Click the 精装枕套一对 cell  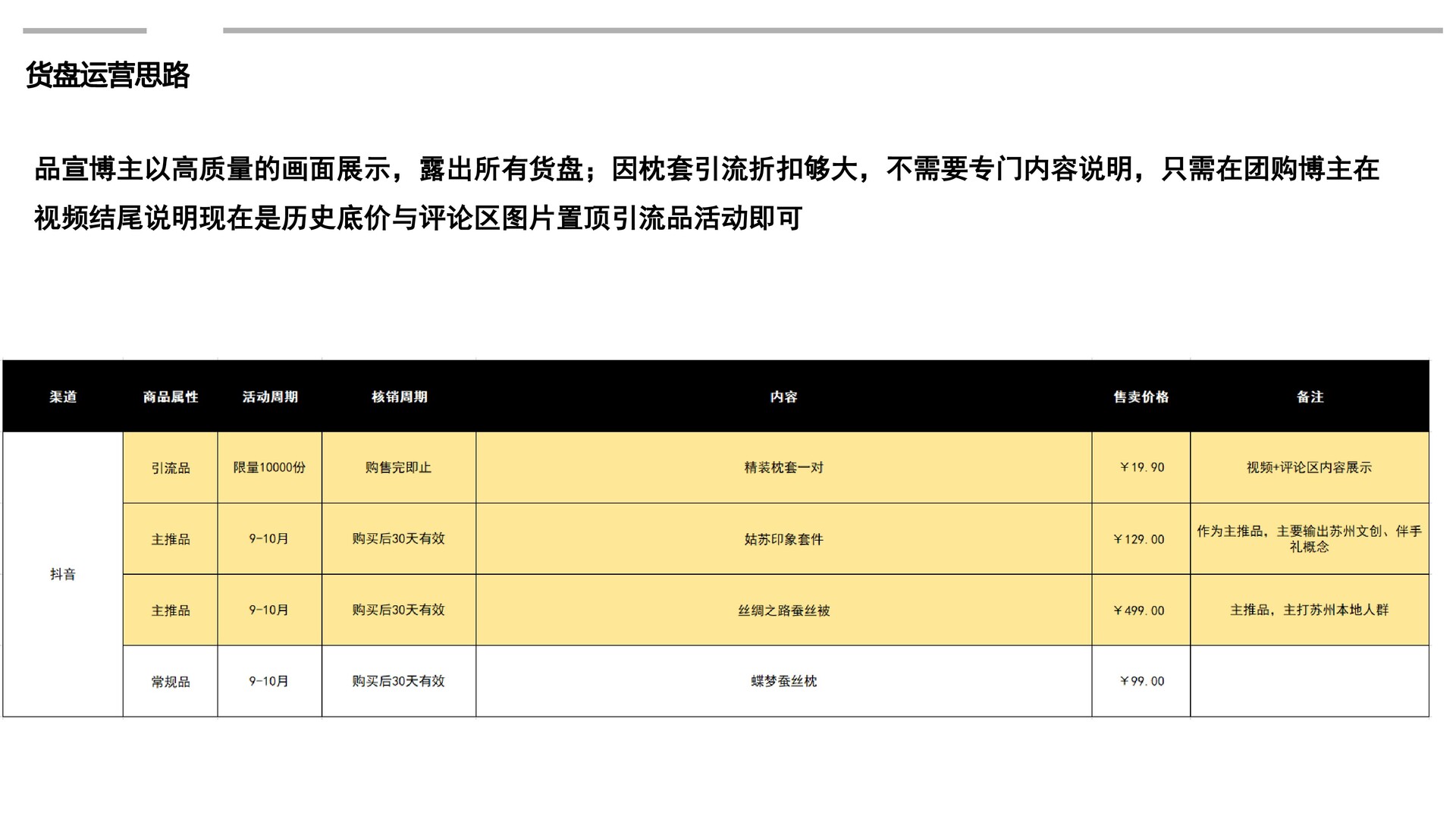(783, 468)
